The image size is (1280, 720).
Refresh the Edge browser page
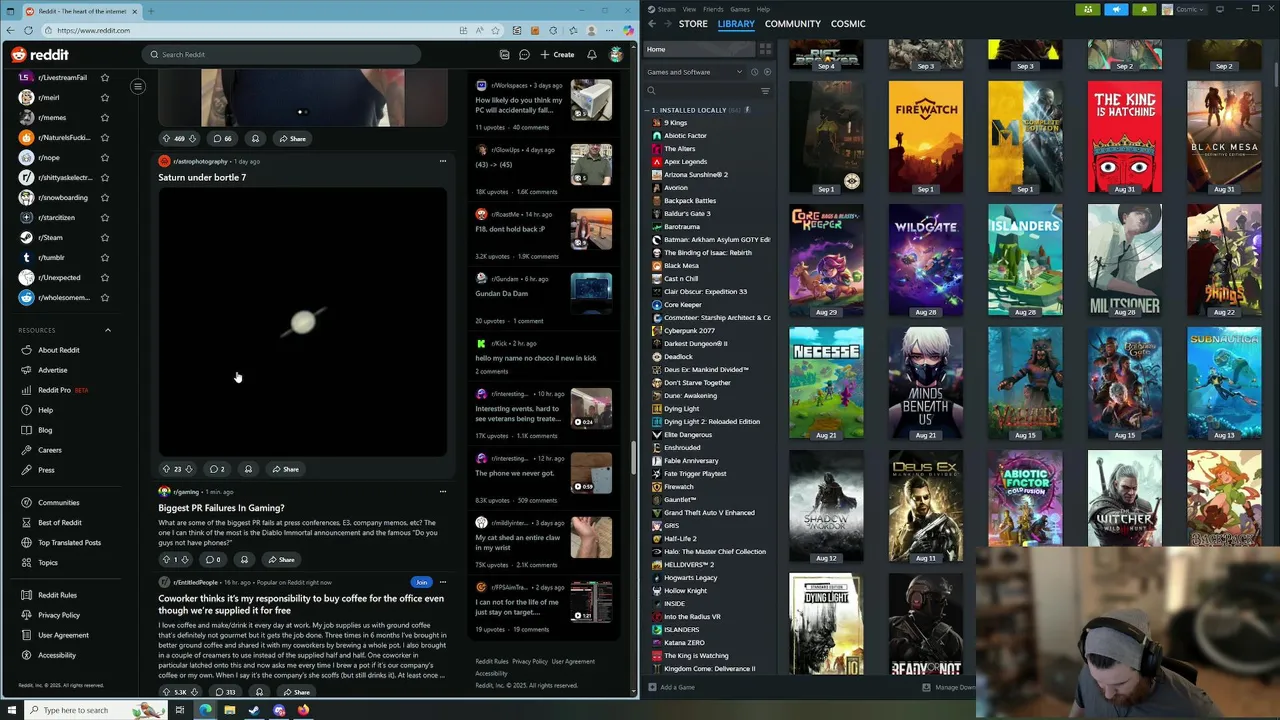click(28, 30)
